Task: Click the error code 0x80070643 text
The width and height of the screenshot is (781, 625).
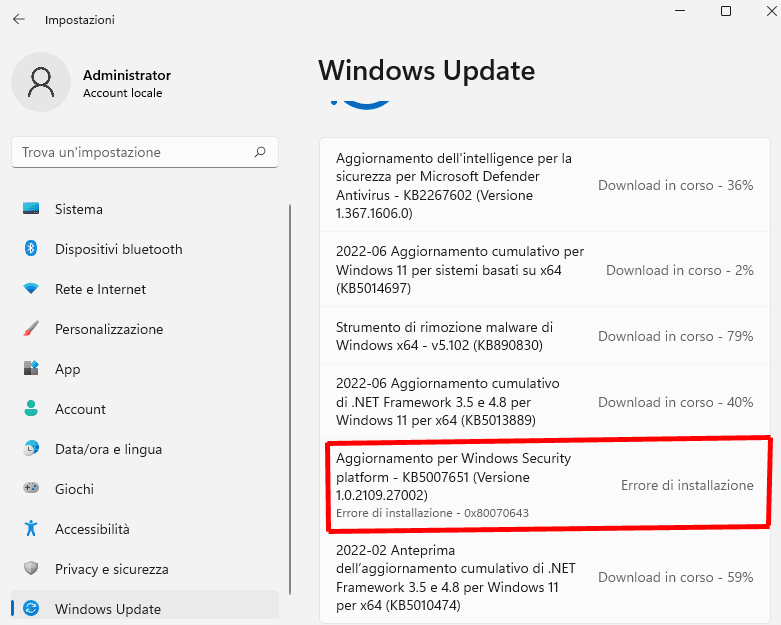Action: tap(496, 513)
